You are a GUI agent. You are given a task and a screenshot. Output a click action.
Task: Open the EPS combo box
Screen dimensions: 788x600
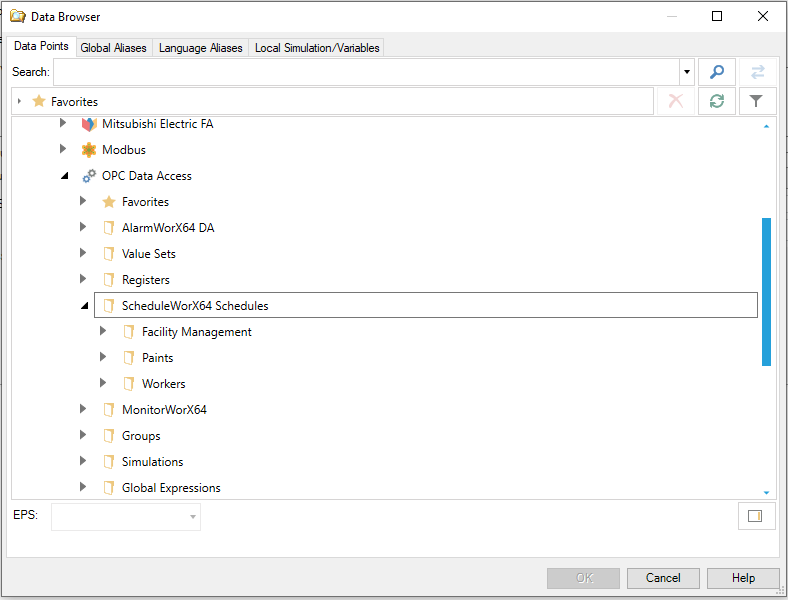tap(126, 517)
